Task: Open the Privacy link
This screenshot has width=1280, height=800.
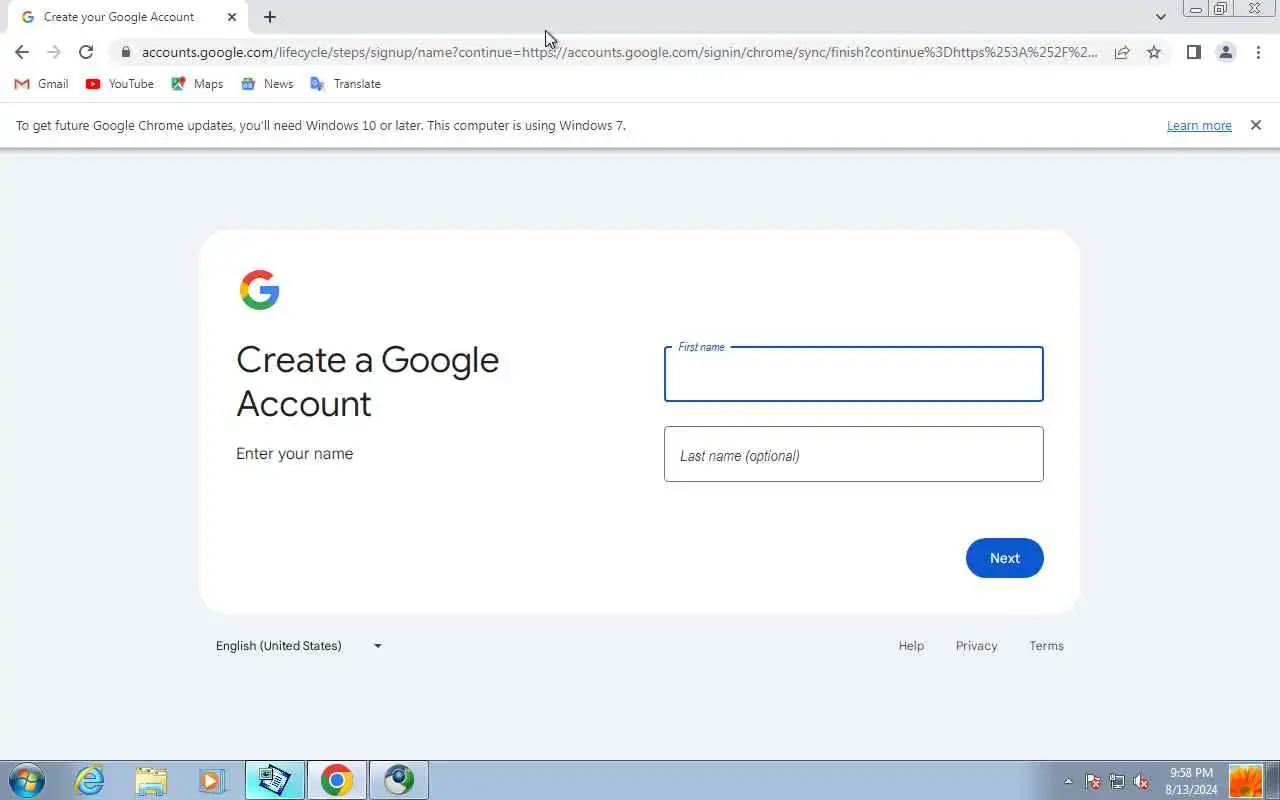Action: click(976, 646)
